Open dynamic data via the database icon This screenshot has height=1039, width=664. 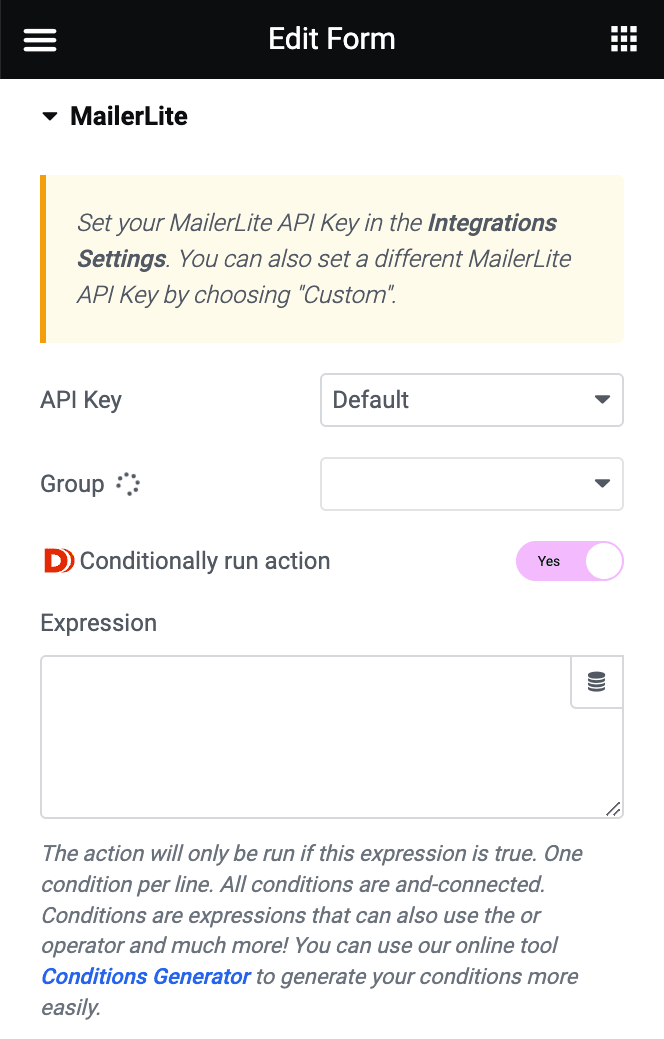click(x=596, y=681)
